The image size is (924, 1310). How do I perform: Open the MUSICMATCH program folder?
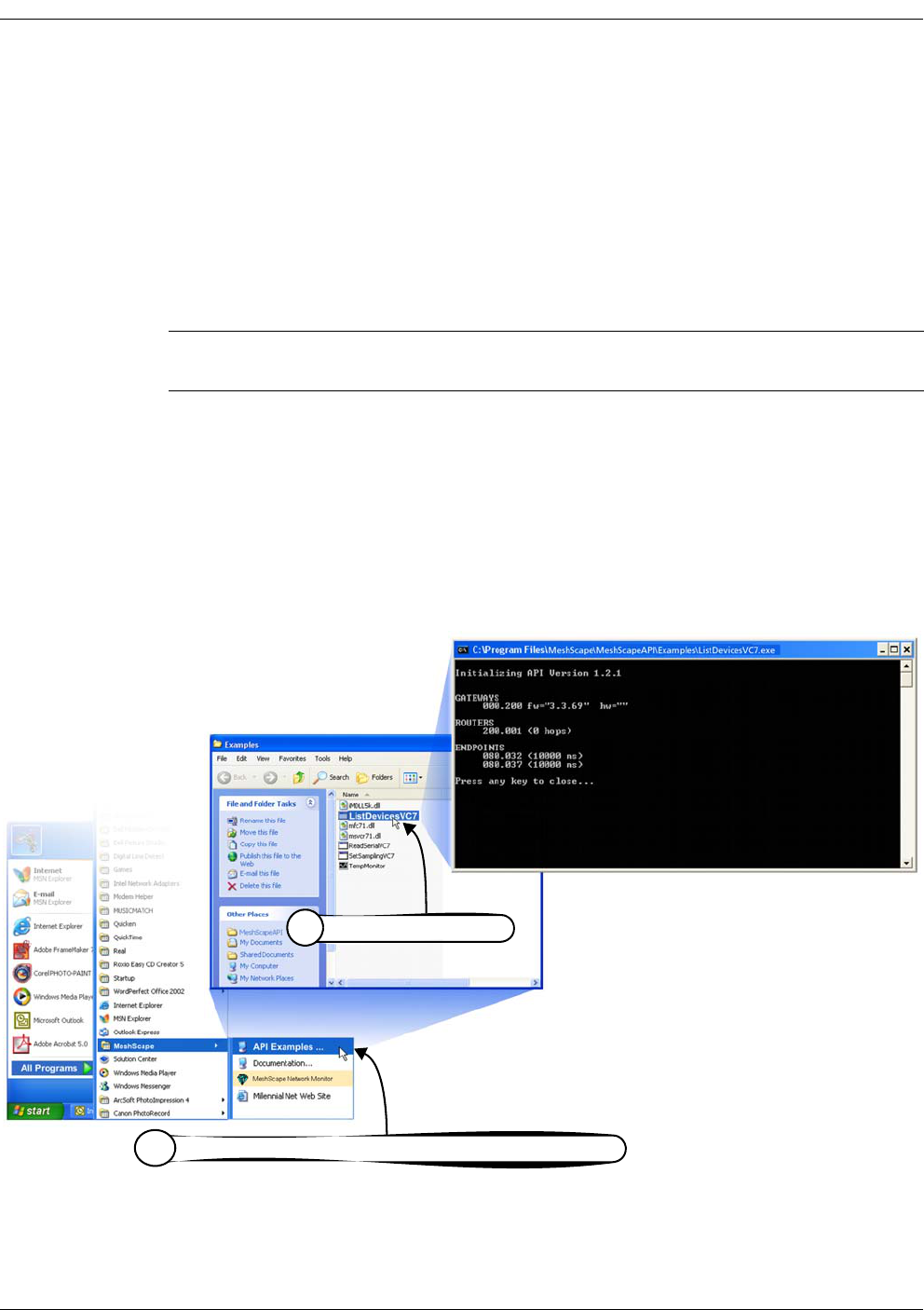point(127,910)
